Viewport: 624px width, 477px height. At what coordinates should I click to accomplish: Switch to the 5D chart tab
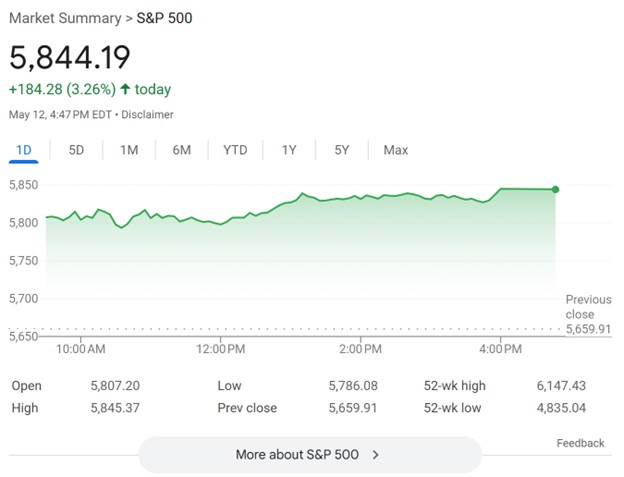[76, 150]
